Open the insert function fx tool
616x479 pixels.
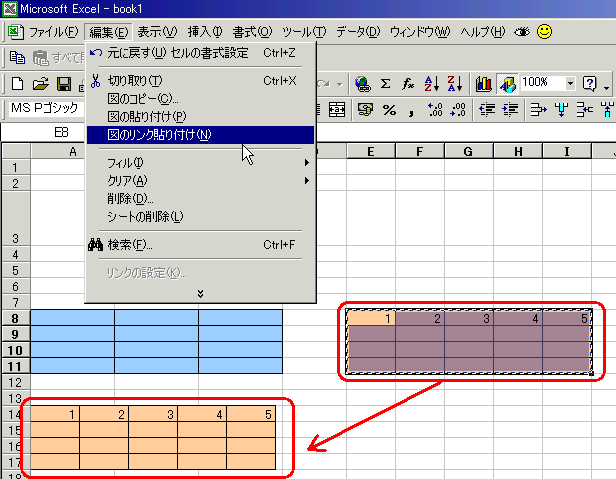click(408, 83)
